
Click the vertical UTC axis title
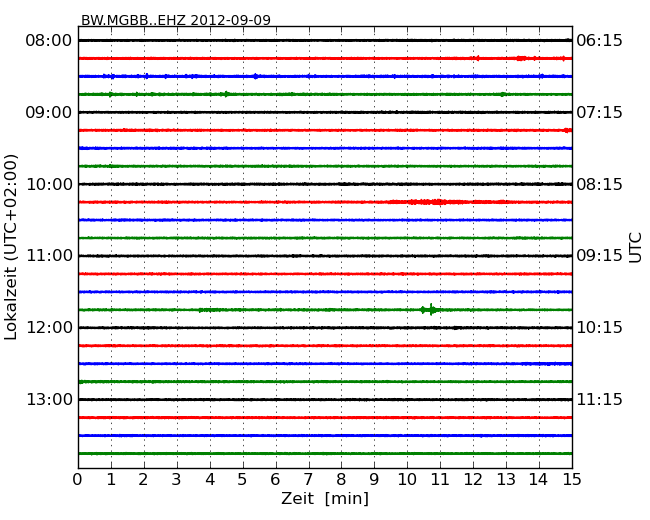635,248
